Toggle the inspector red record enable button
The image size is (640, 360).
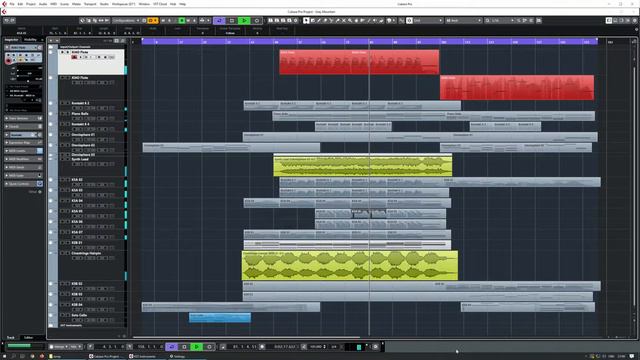click(x=8, y=60)
